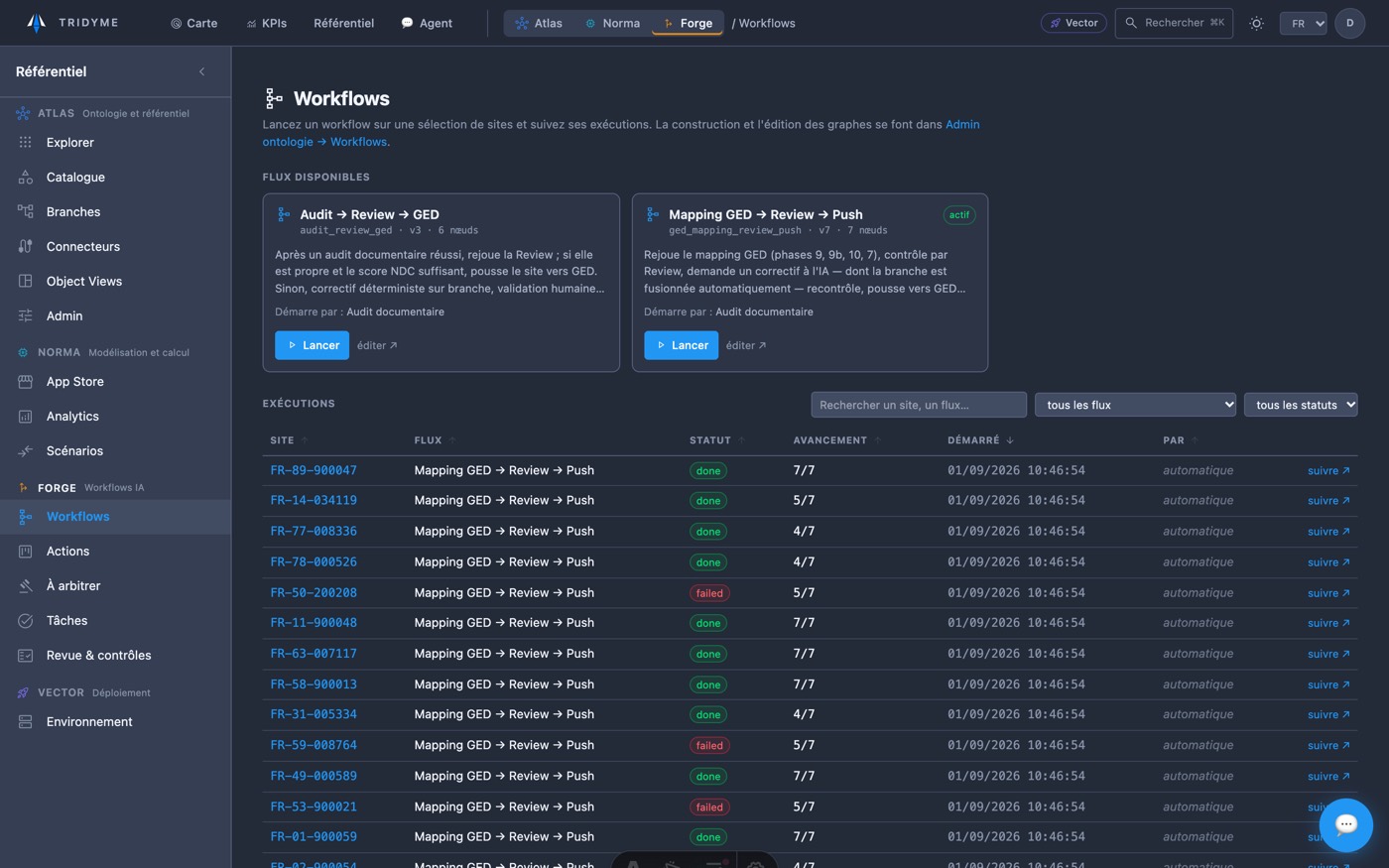This screenshot has width=1389, height=868.
Task: Open site FR-89-900047
Action: [314, 470]
